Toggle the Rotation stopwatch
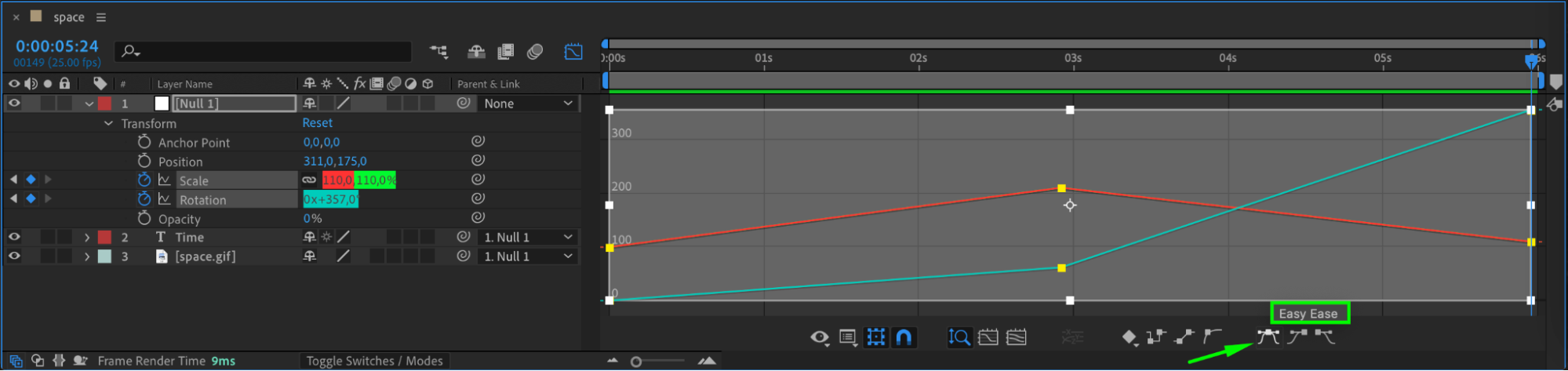The image size is (1568, 371). click(144, 199)
